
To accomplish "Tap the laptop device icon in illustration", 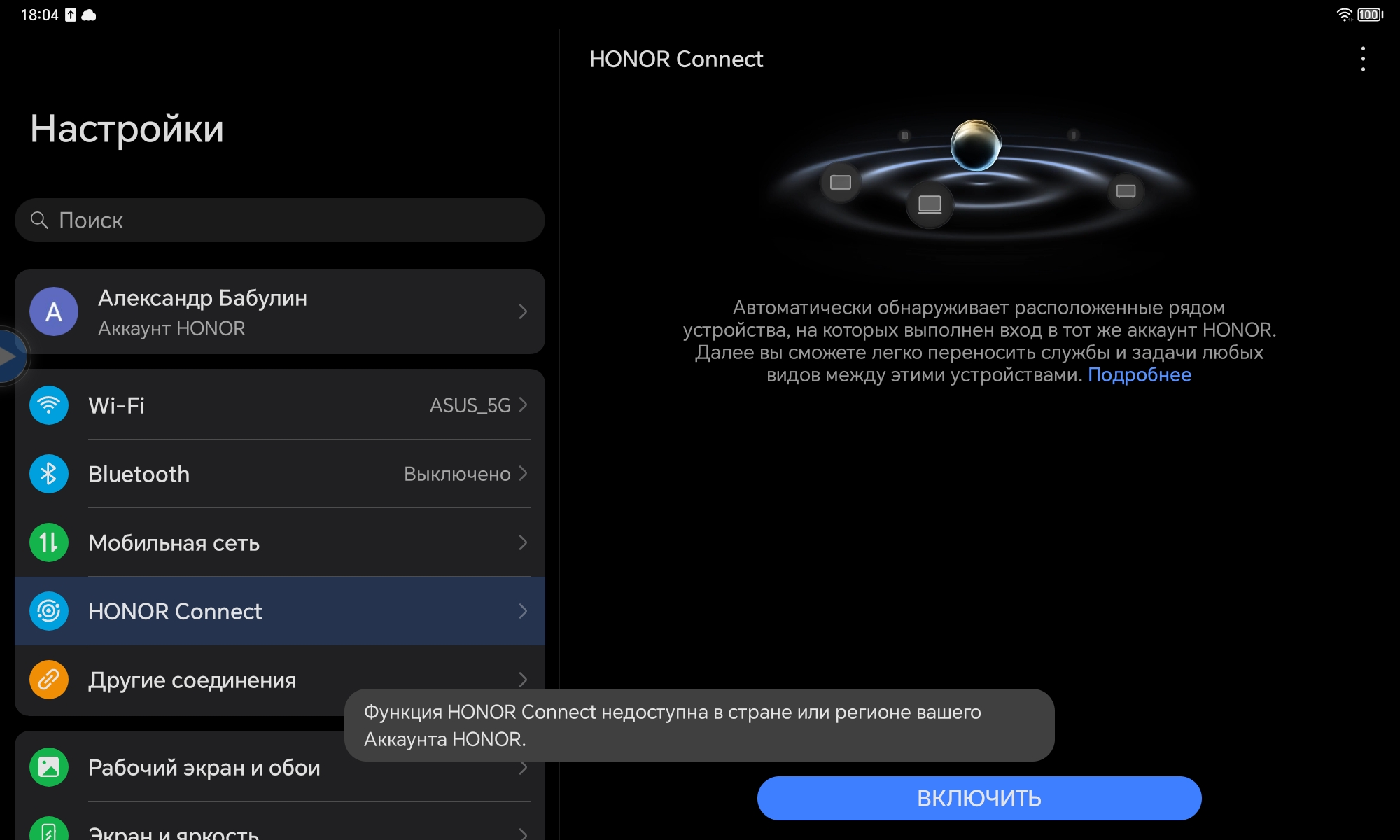I will point(930,204).
